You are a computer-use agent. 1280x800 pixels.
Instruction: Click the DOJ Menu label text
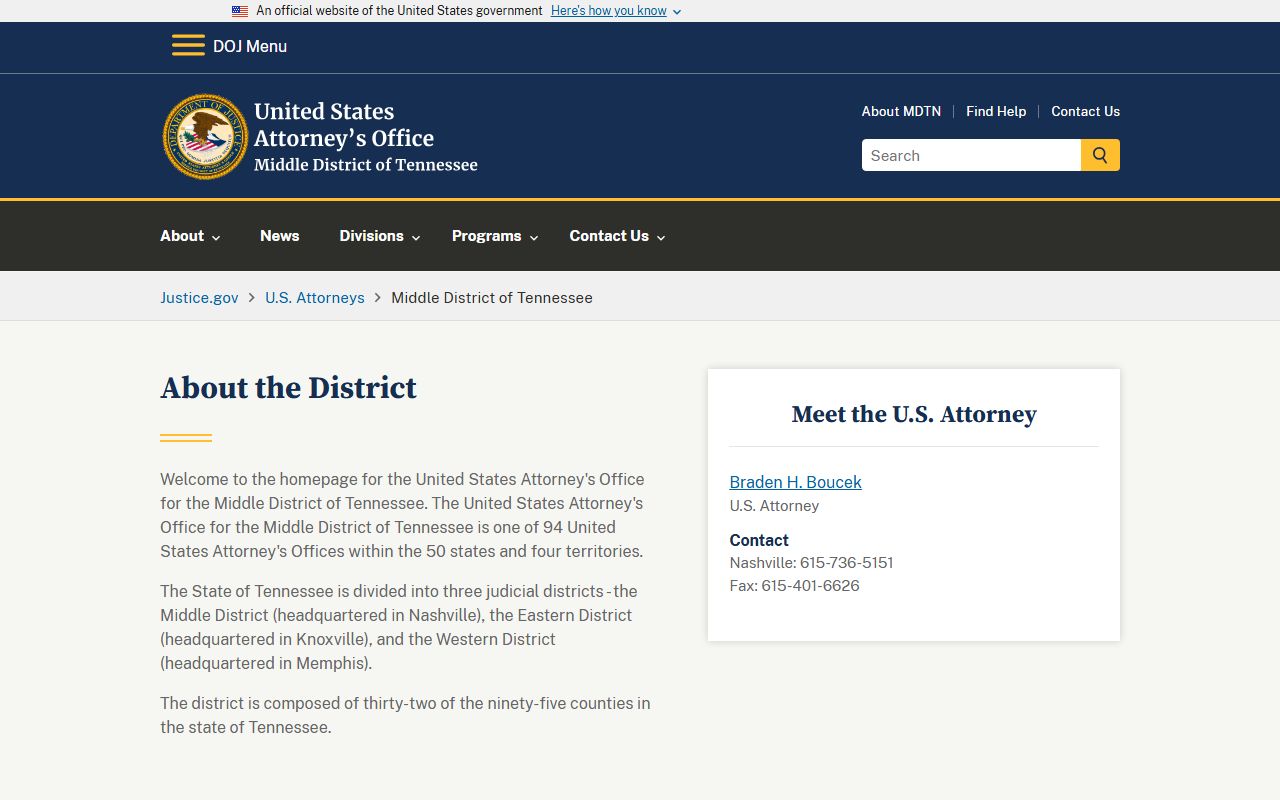click(250, 46)
